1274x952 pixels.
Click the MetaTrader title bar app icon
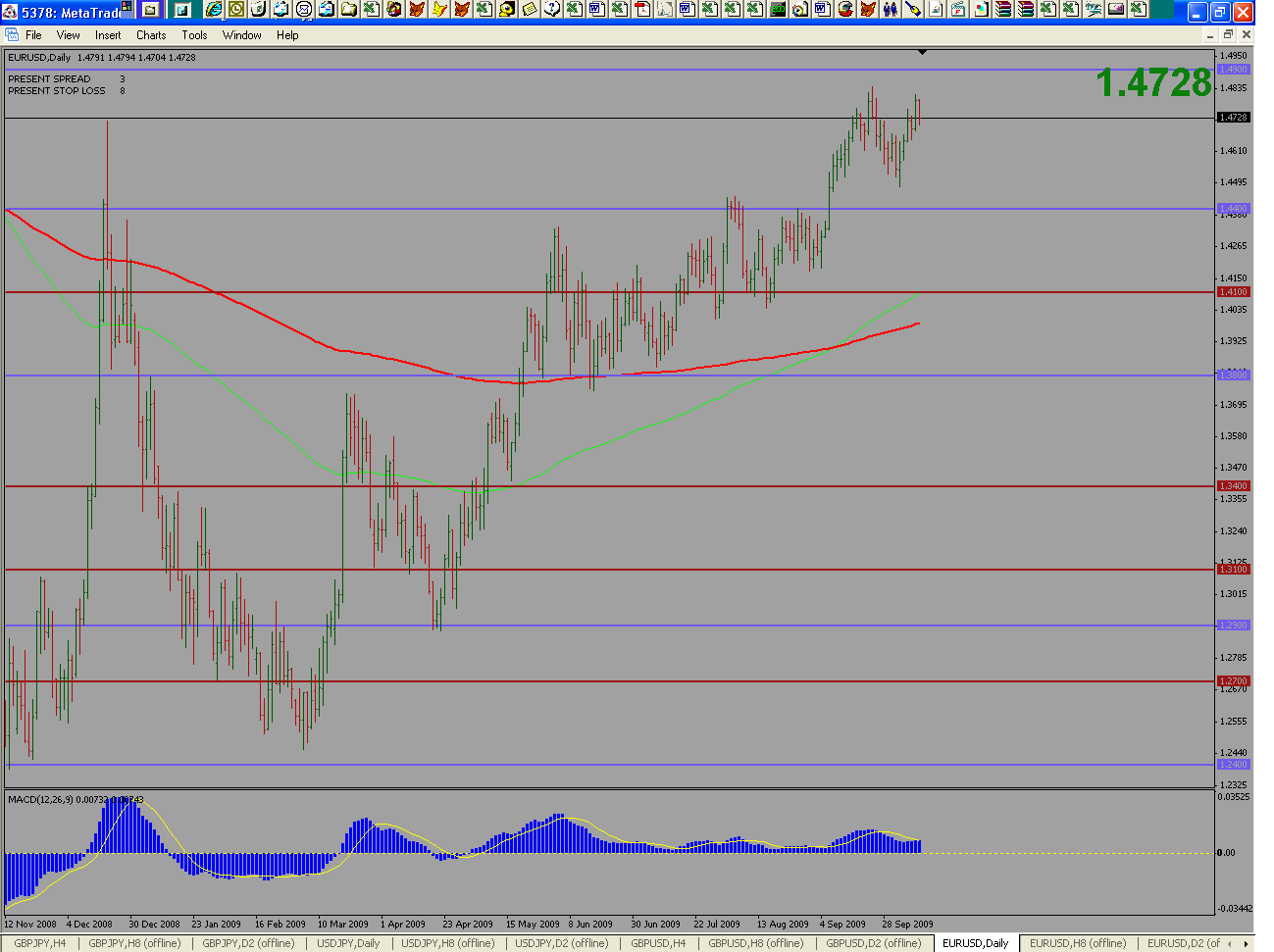pos(11,13)
